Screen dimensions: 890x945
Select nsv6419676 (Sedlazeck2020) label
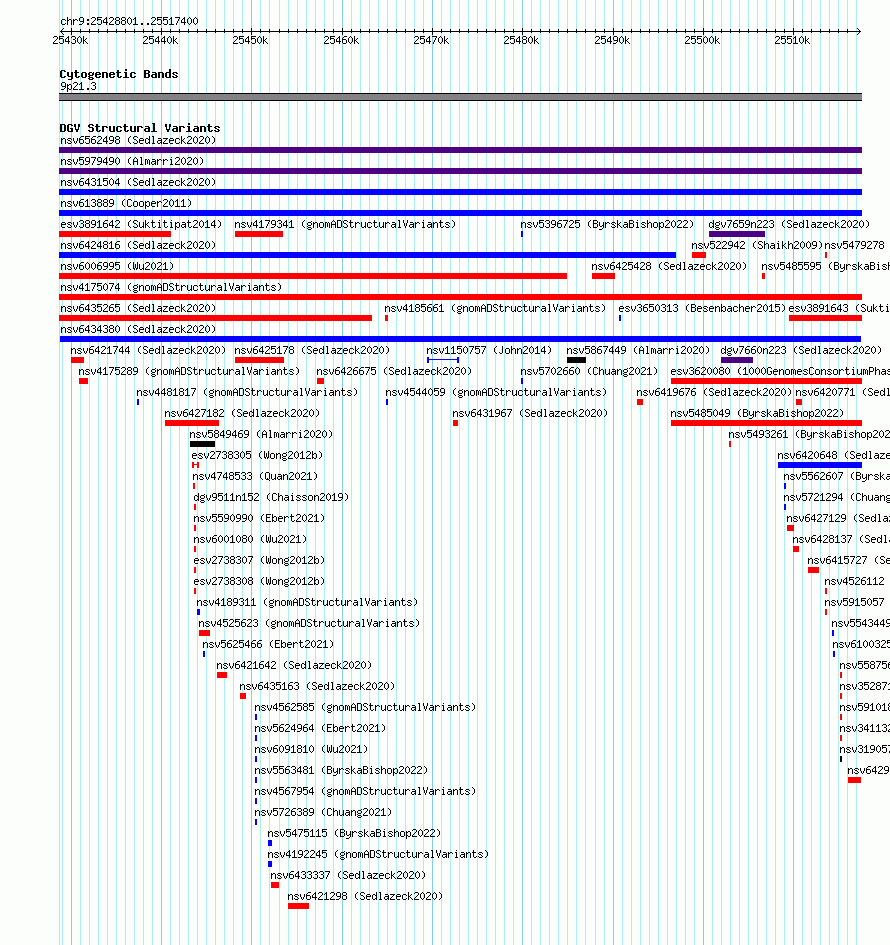tap(714, 392)
